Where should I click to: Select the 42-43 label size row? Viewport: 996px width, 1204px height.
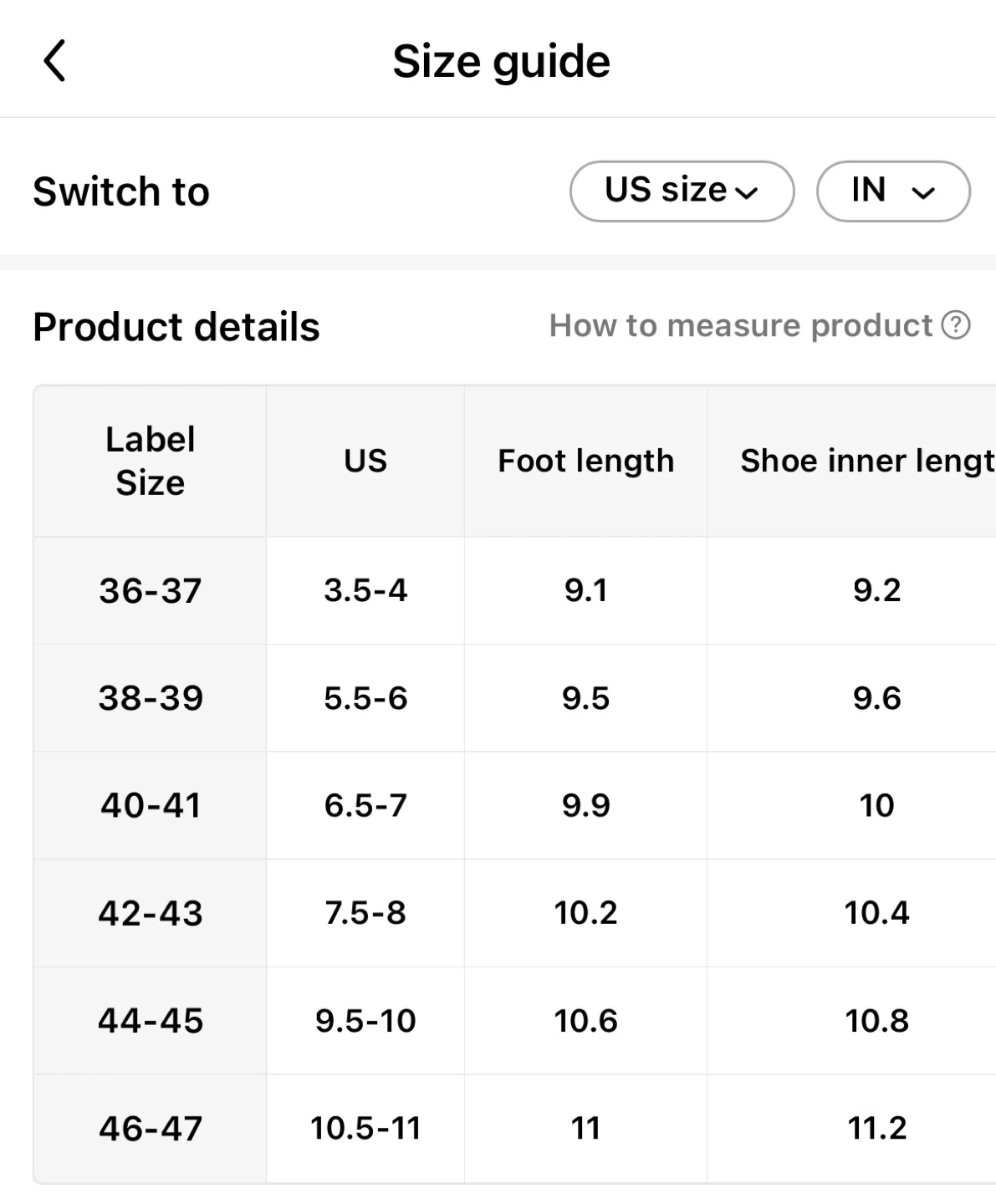(x=151, y=913)
